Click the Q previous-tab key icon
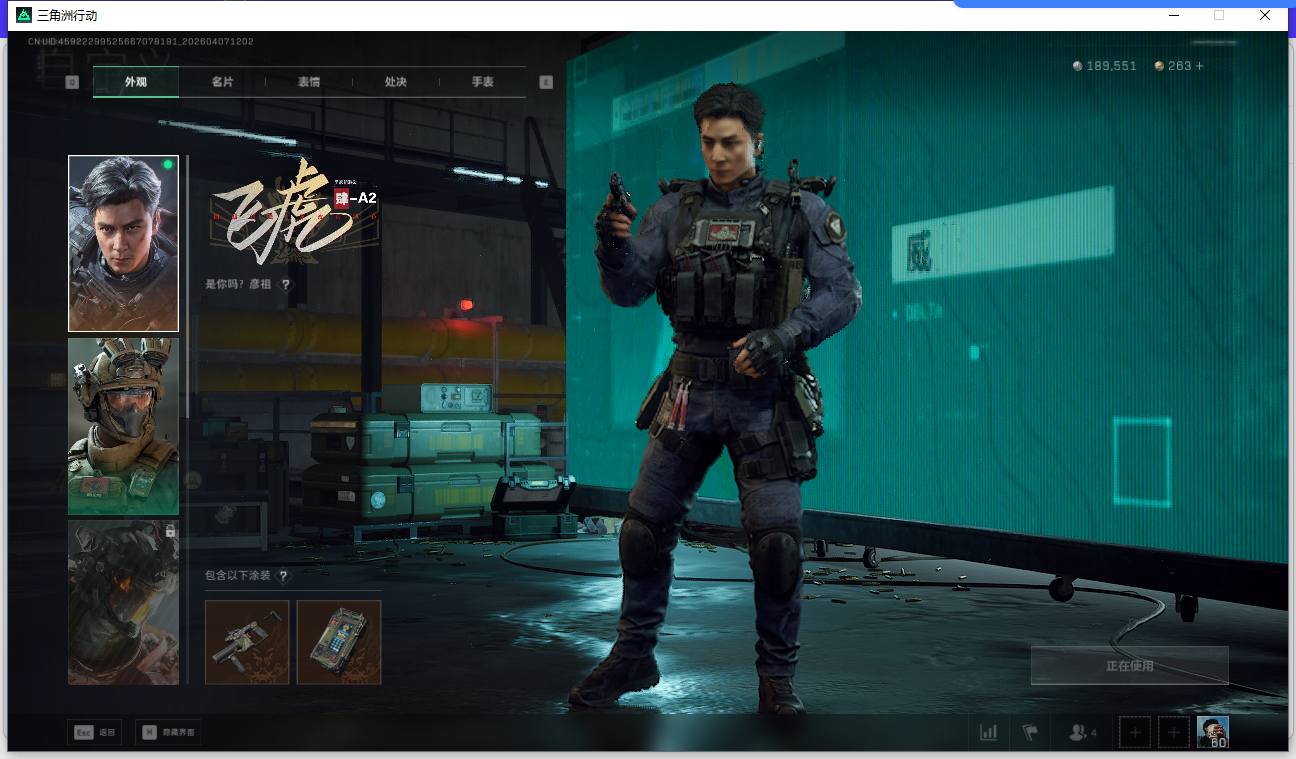The height and width of the screenshot is (759, 1296). pos(72,82)
